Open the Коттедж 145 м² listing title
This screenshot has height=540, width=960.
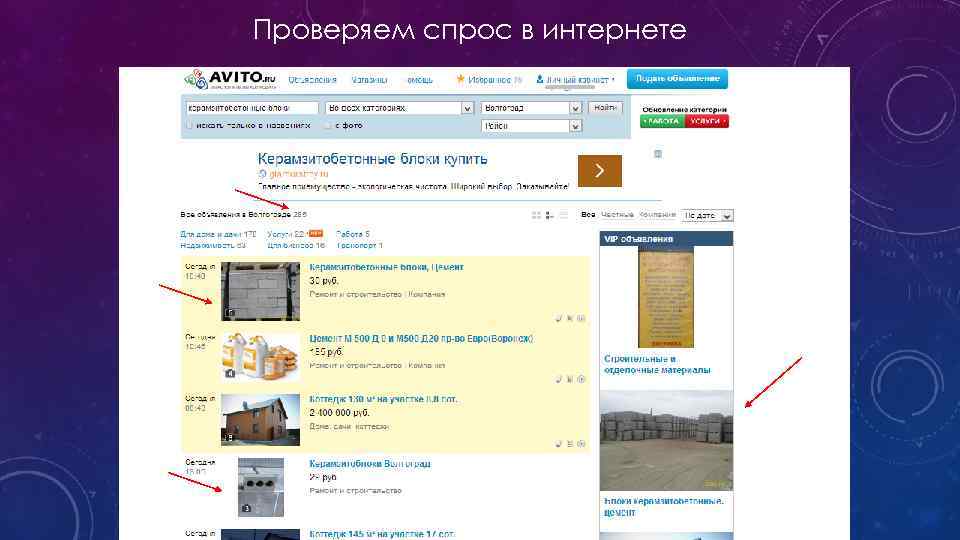(x=382, y=534)
